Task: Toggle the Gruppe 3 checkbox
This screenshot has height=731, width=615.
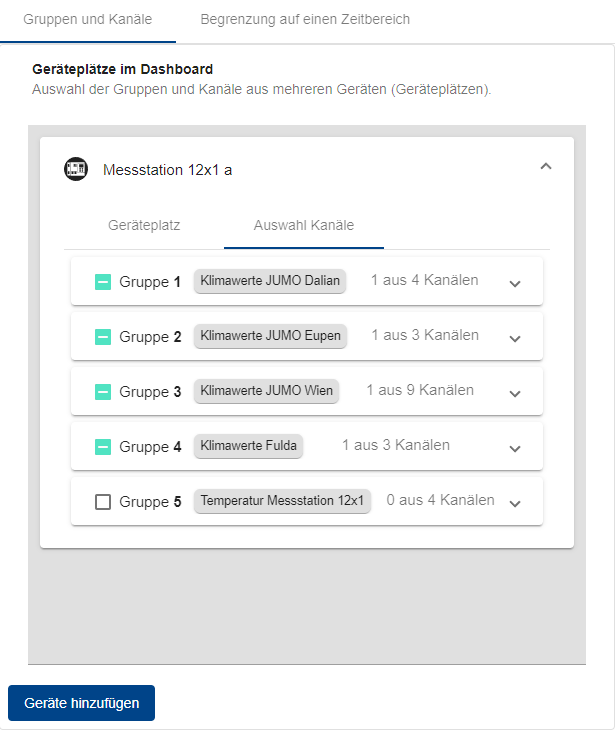Action: click(103, 392)
